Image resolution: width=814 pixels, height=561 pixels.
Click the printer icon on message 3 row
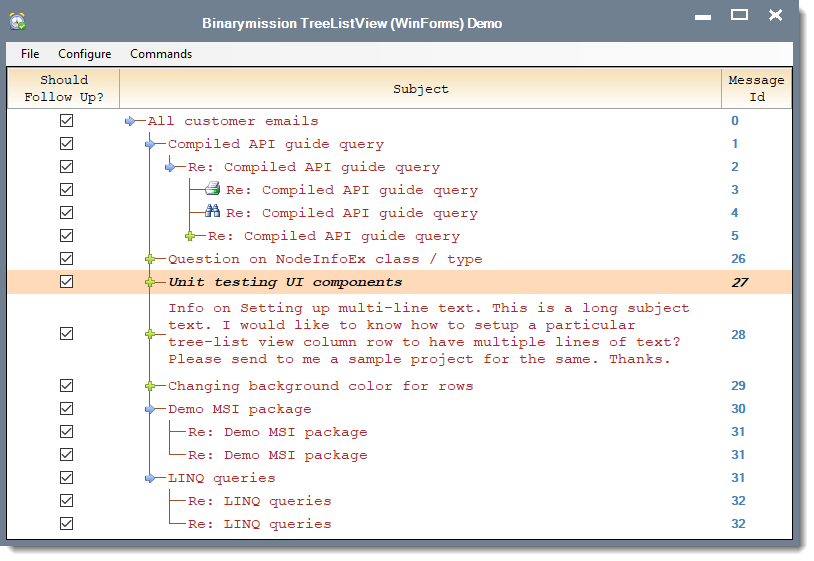pos(212,189)
